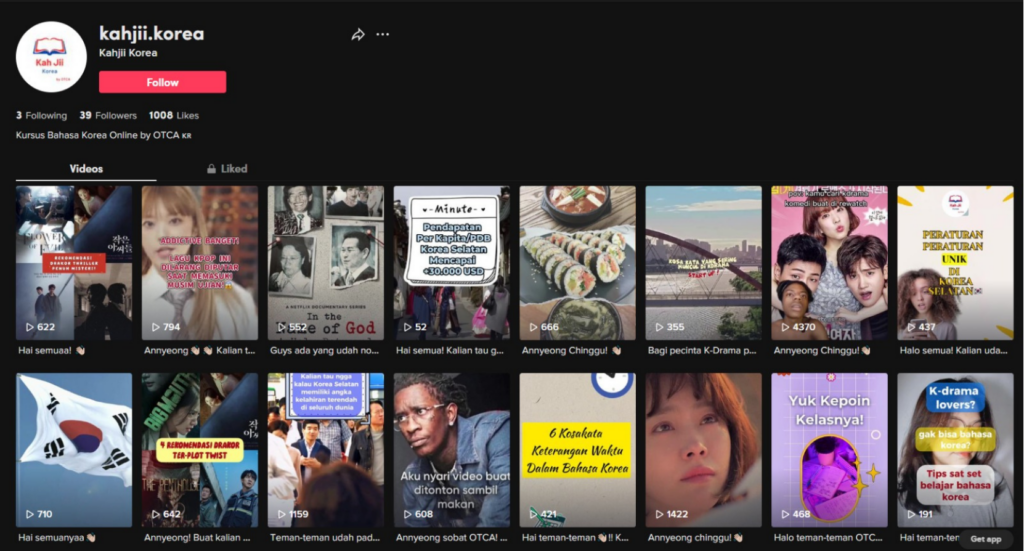Open the Pendapatan Per Kapita video
This screenshot has height=551, width=1024.
point(452,262)
